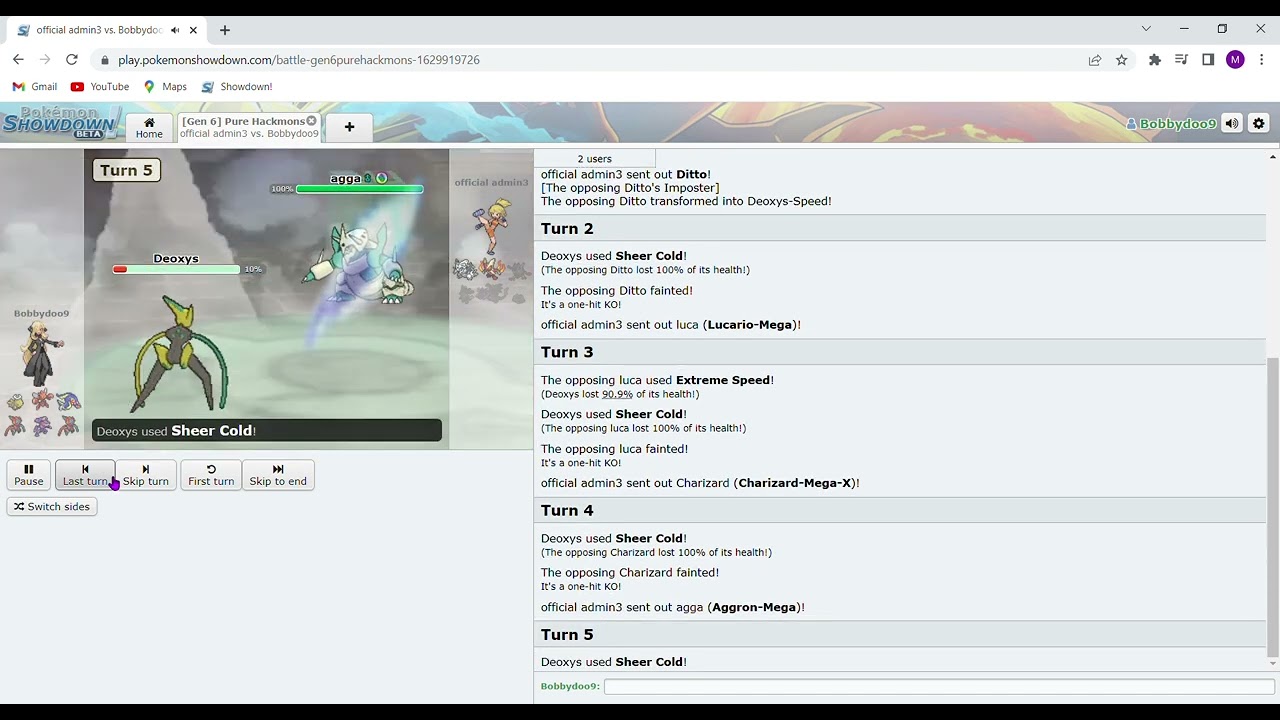
Task: Open the Showdown Home tab
Action: [x=149, y=127]
